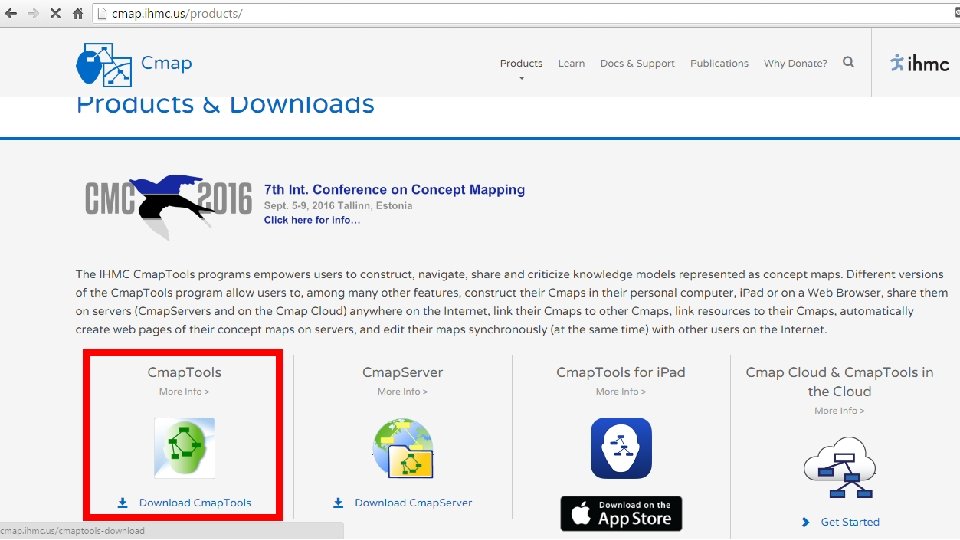Click the Cmap logo in header
960x540 pixels.
[x=103, y=64]
